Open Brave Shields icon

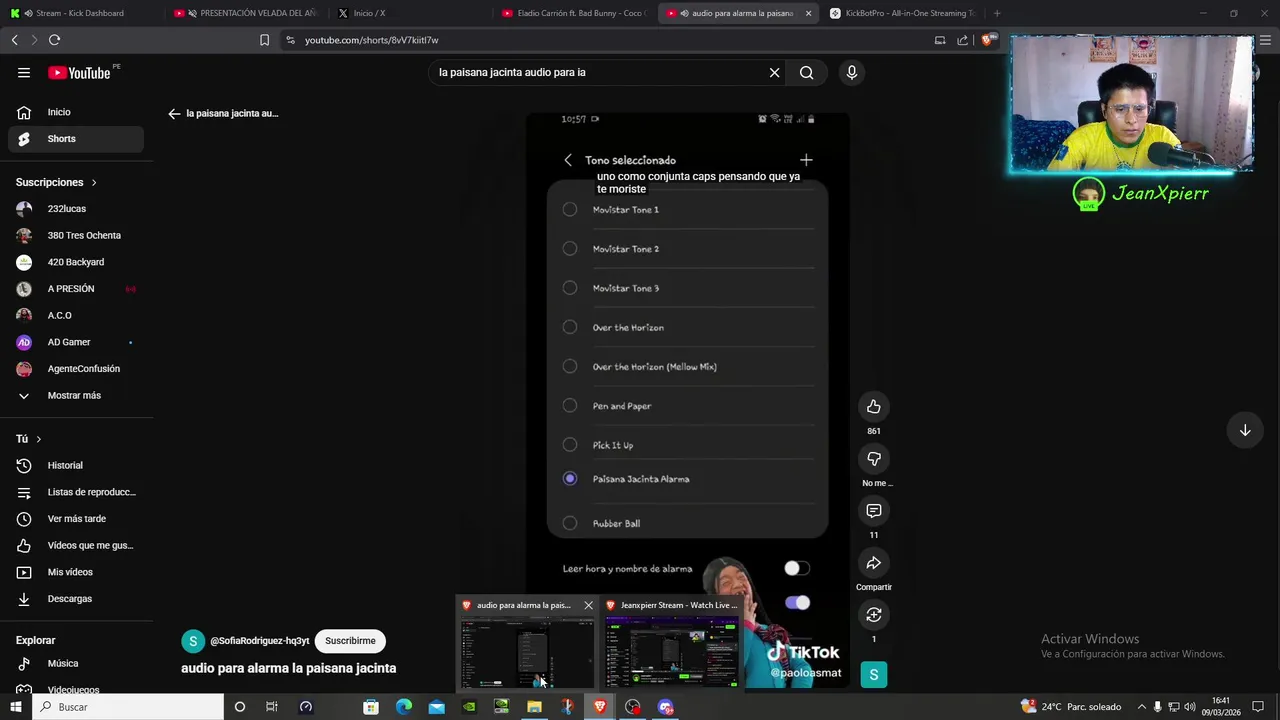point(988,40)
